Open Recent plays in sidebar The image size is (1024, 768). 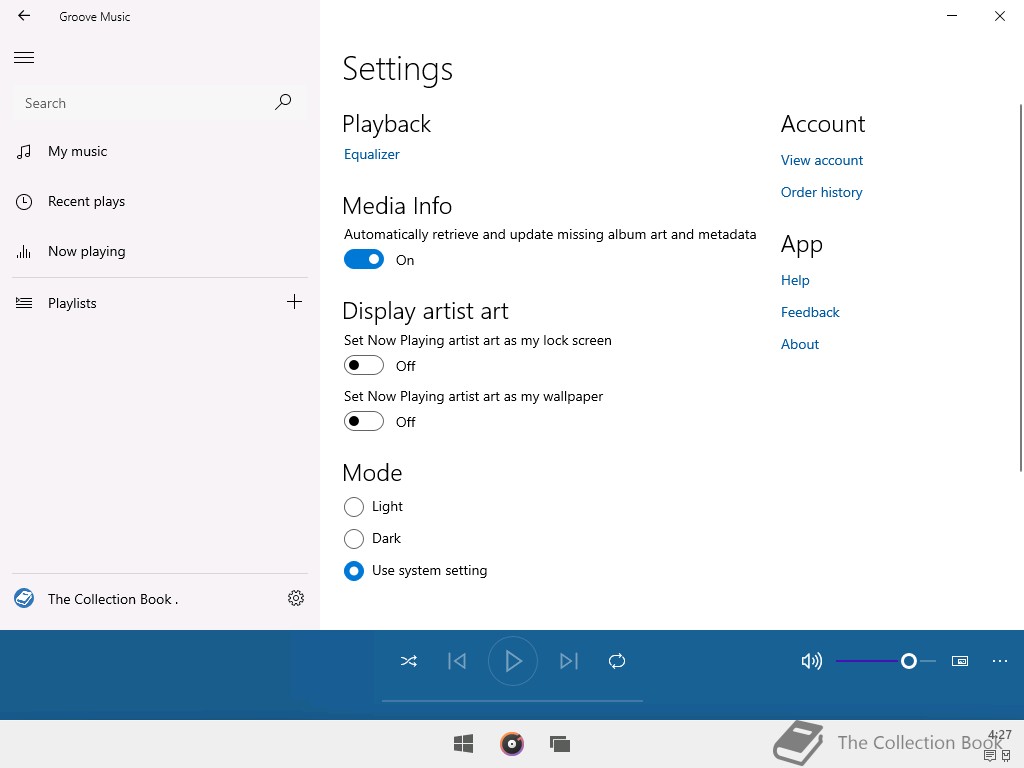pos(86,202)
